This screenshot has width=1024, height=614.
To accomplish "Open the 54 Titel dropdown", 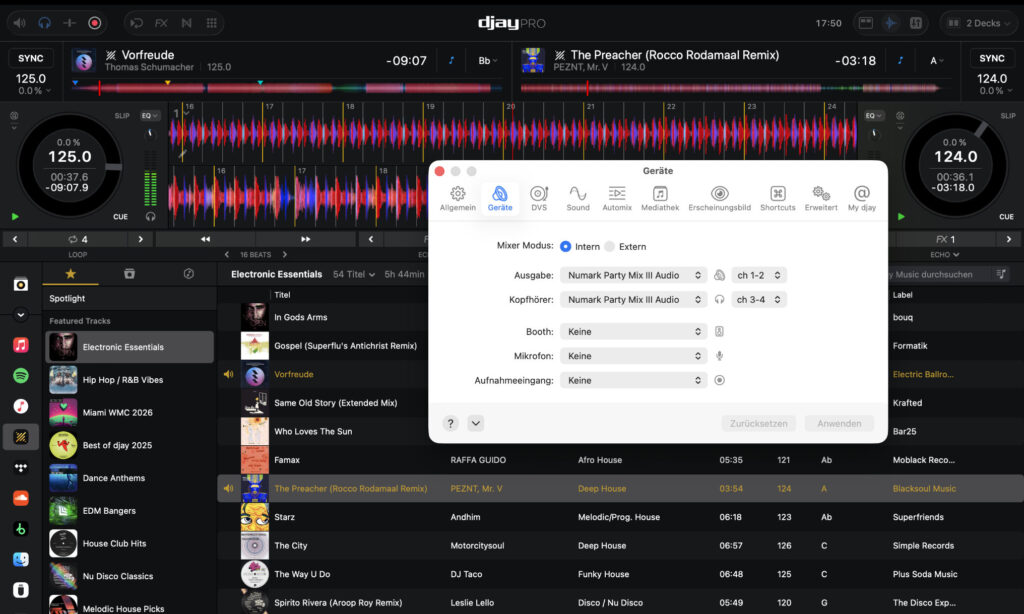I will click(x=354, y=274).
